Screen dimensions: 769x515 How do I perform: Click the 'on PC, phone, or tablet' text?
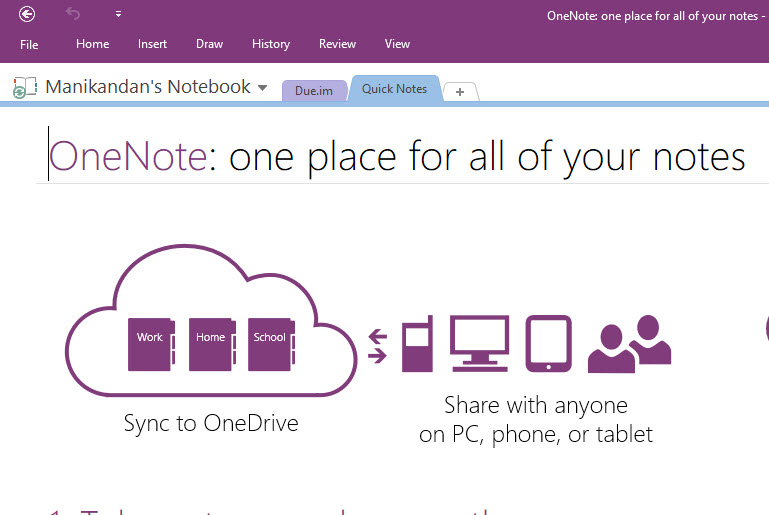coord(536,435)
